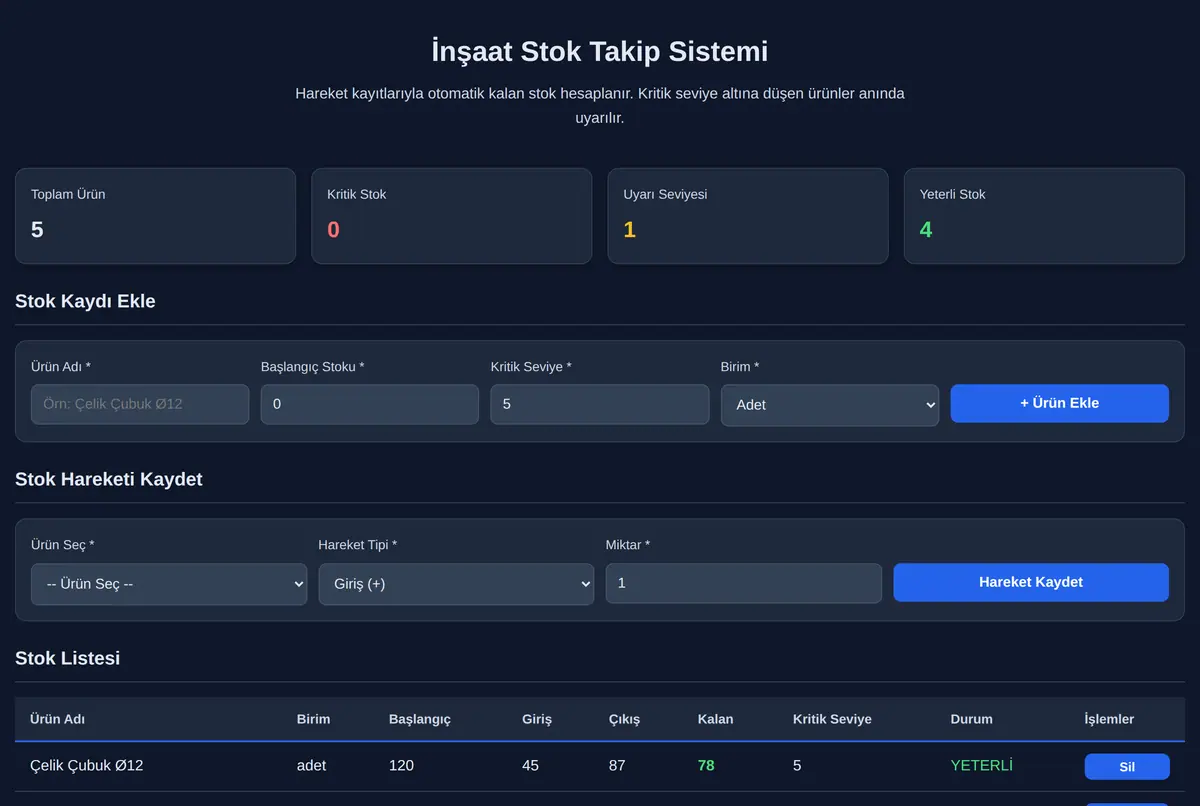Click the Durum column header

[972, 719]
